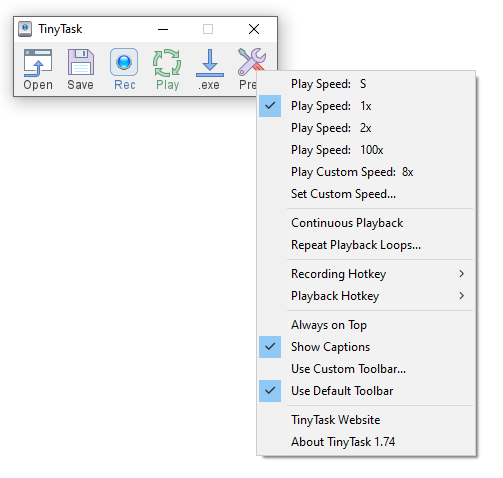503x478 pixels.
Task: Close the TinyTask window
Action: pos(254,29)
